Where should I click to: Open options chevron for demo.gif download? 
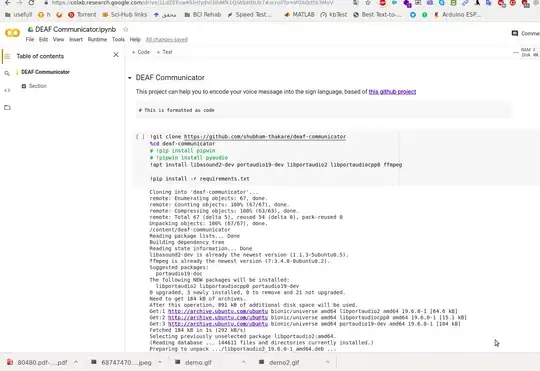(243, 362)
